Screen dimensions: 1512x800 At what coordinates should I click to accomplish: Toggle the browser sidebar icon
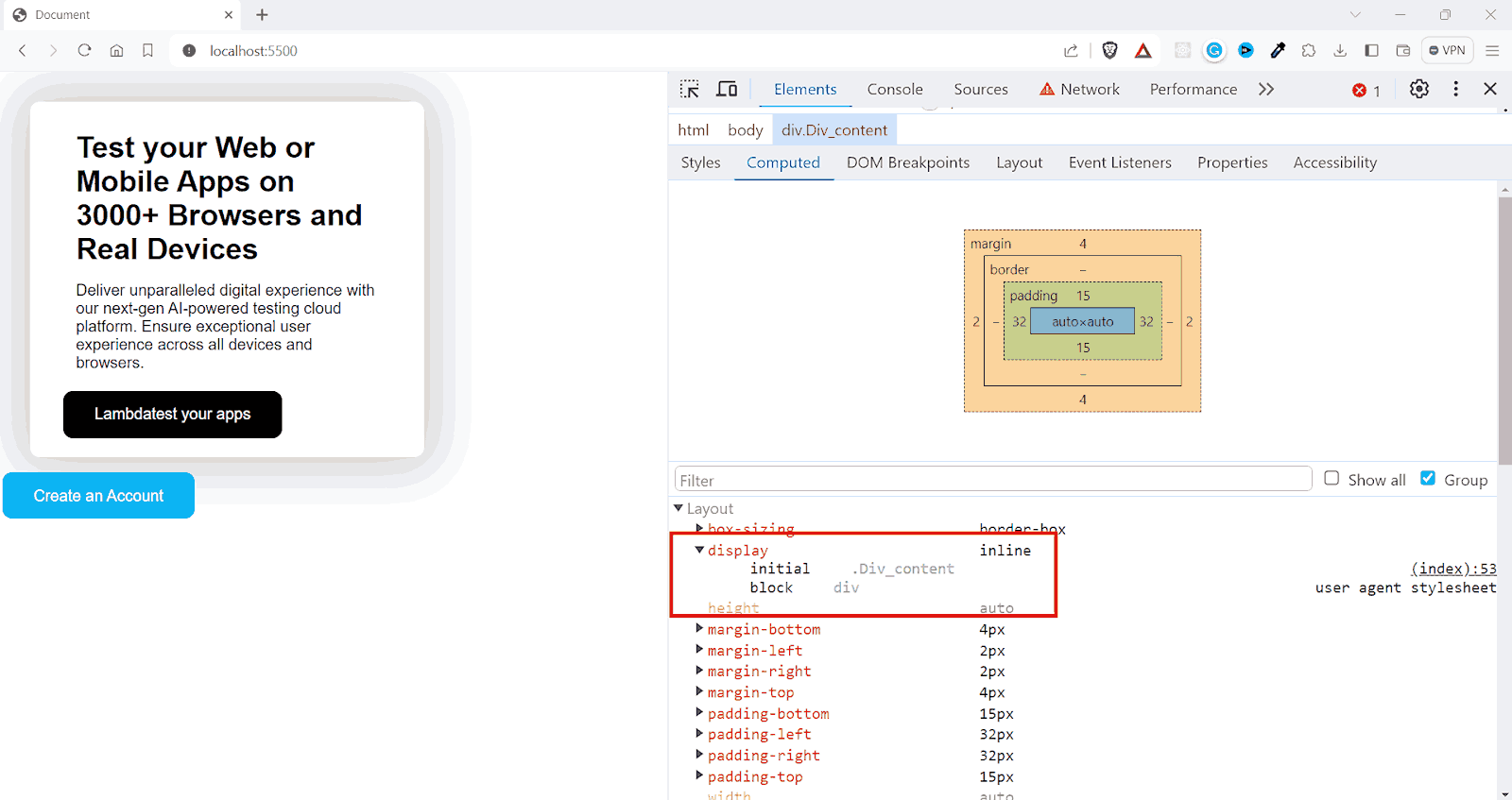pos(1371,51)
